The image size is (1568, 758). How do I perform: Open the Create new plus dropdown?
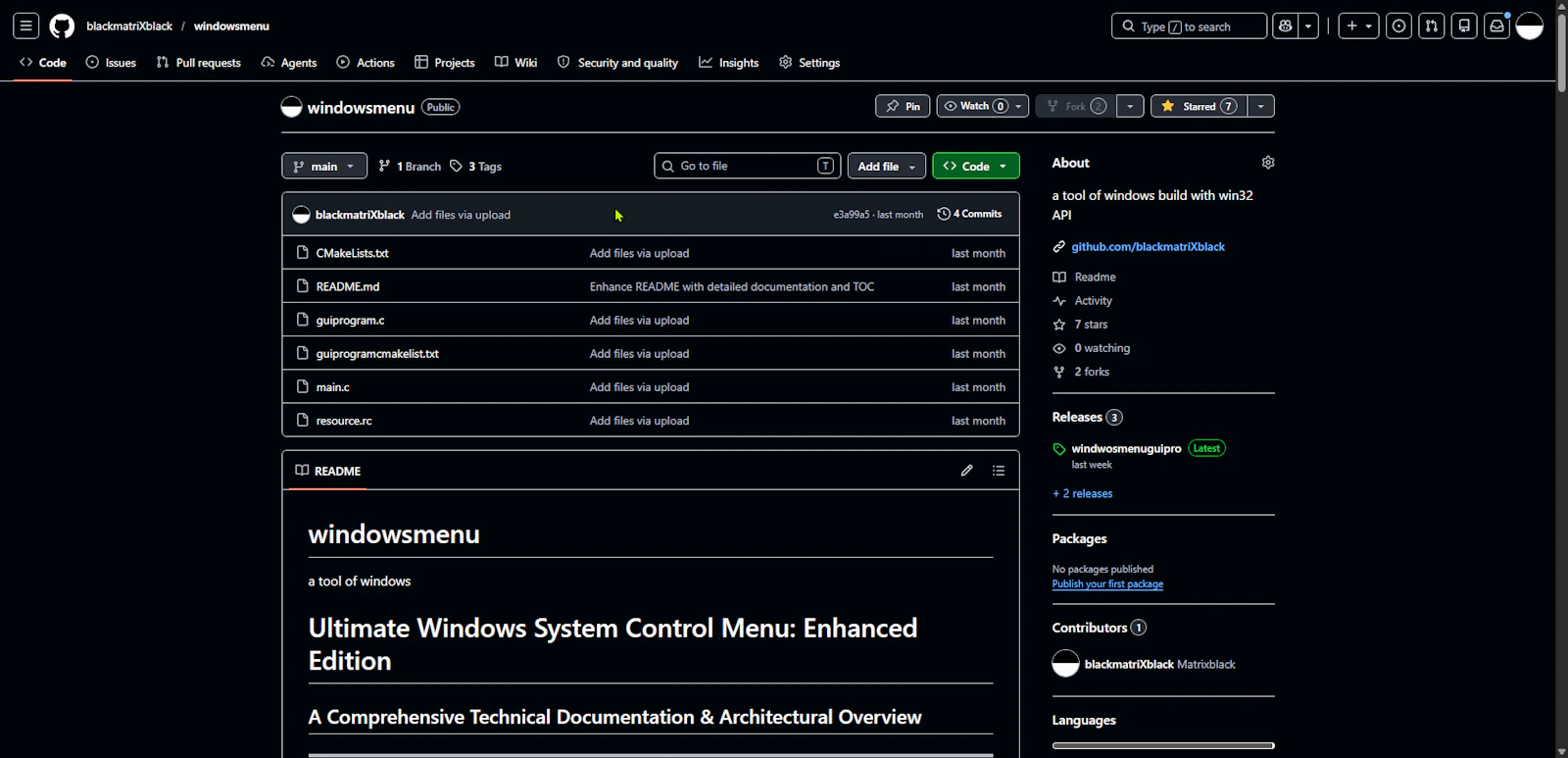coord(1359,26)
